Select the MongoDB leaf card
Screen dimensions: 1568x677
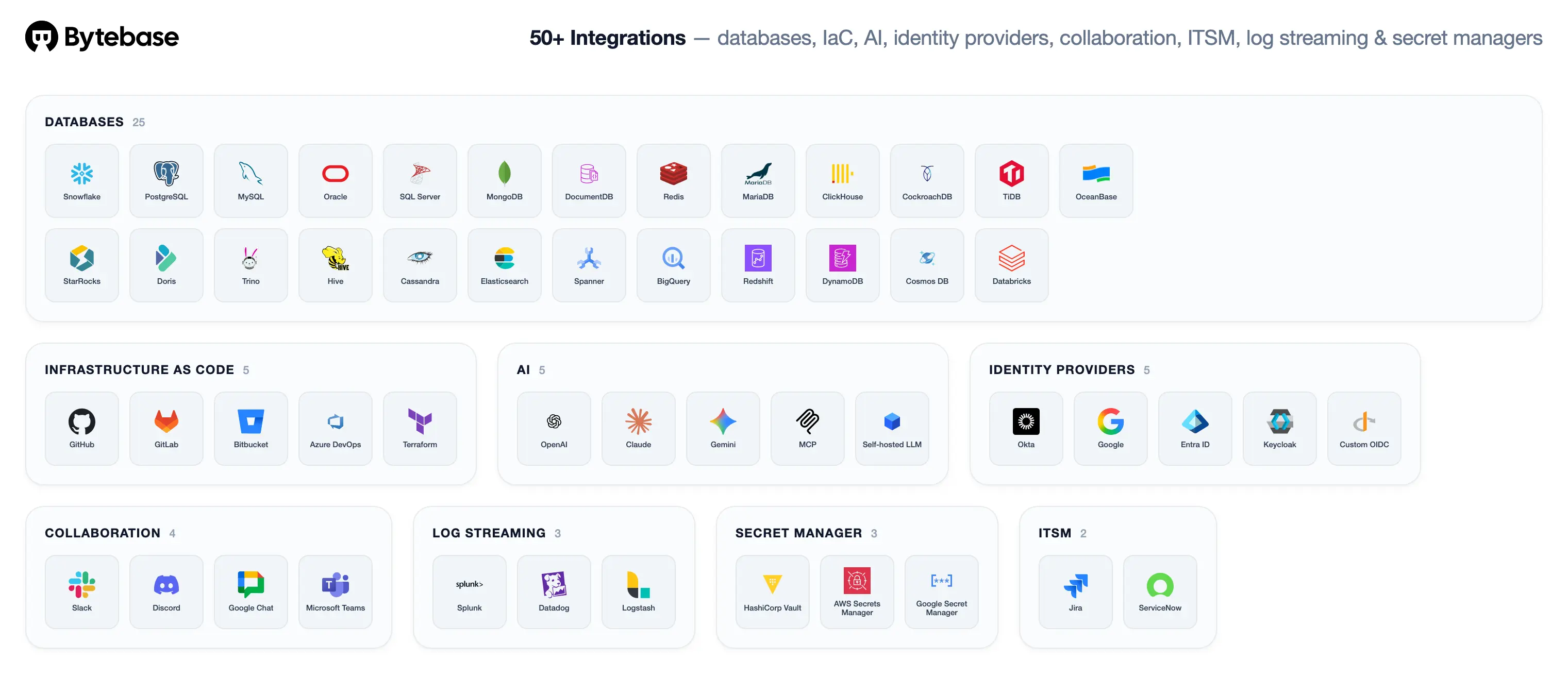point(505,181)
